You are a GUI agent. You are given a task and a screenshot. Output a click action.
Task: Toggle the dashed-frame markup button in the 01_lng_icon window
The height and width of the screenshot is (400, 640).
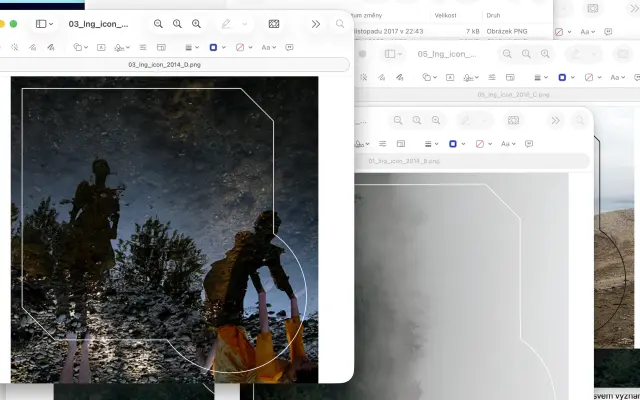coord(513,120)
